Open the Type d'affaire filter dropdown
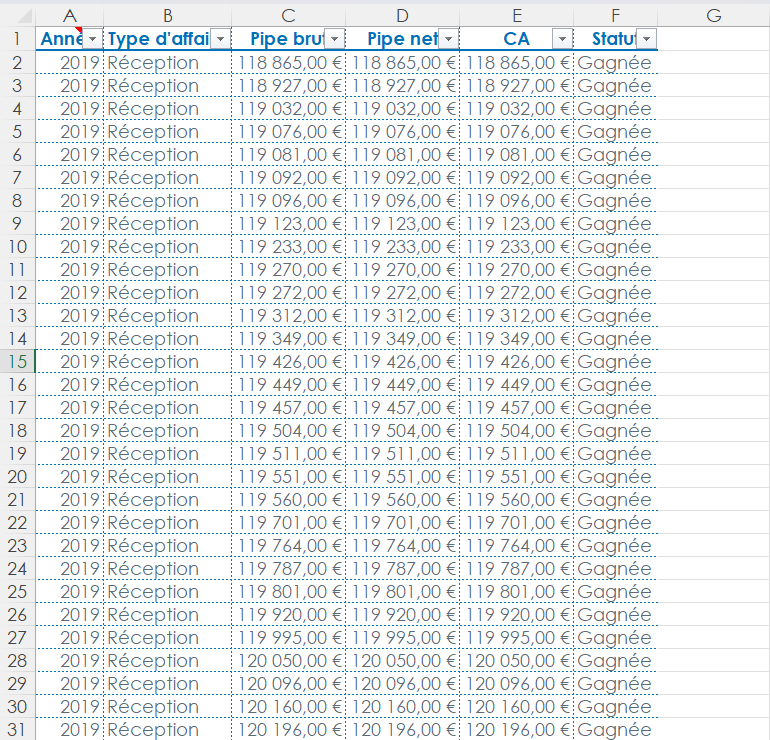The image size is (770, 740). coord(220,39)
